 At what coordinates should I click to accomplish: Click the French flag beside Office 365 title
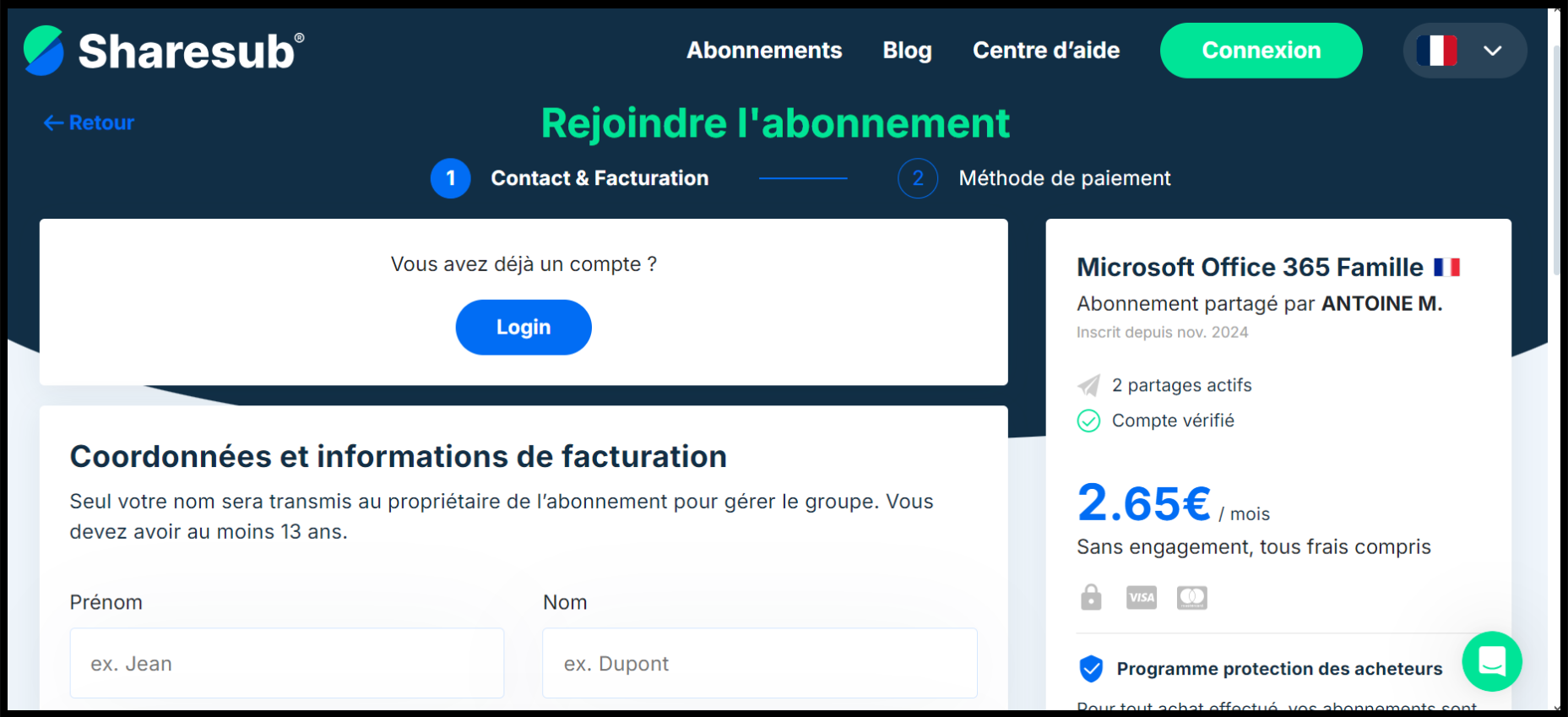(1447, 268)
